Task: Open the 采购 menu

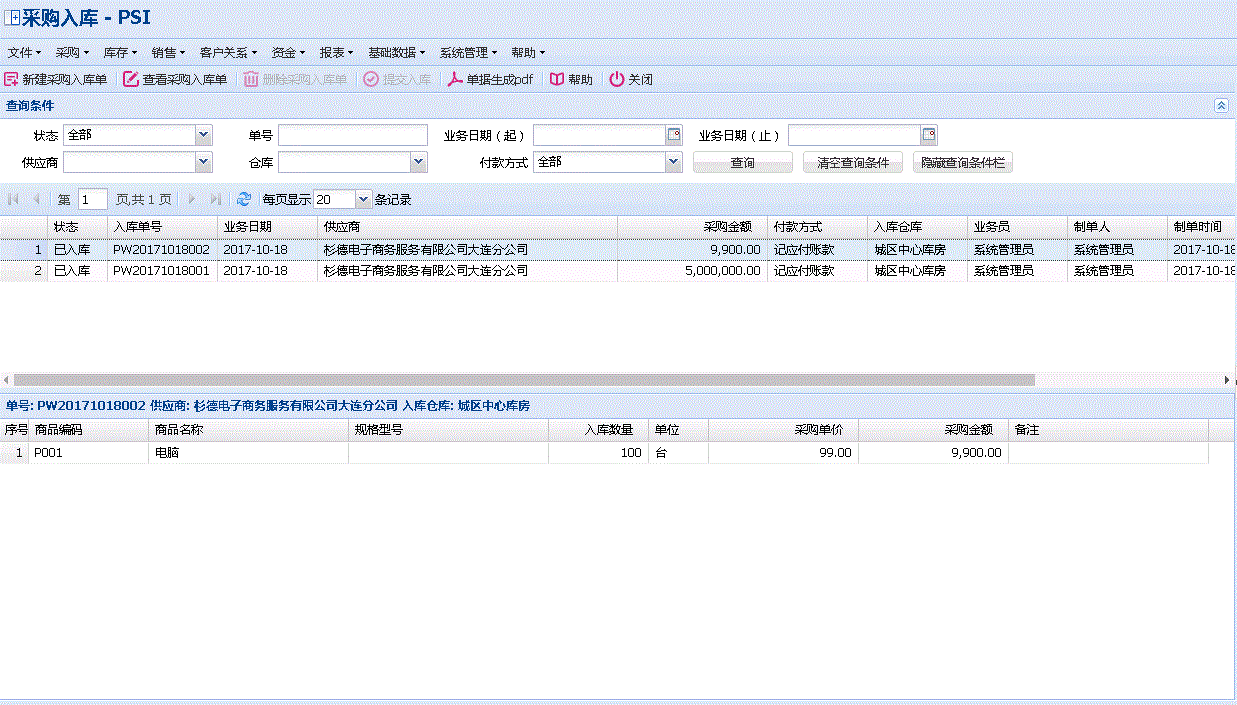Action: [x=72, y=52]
